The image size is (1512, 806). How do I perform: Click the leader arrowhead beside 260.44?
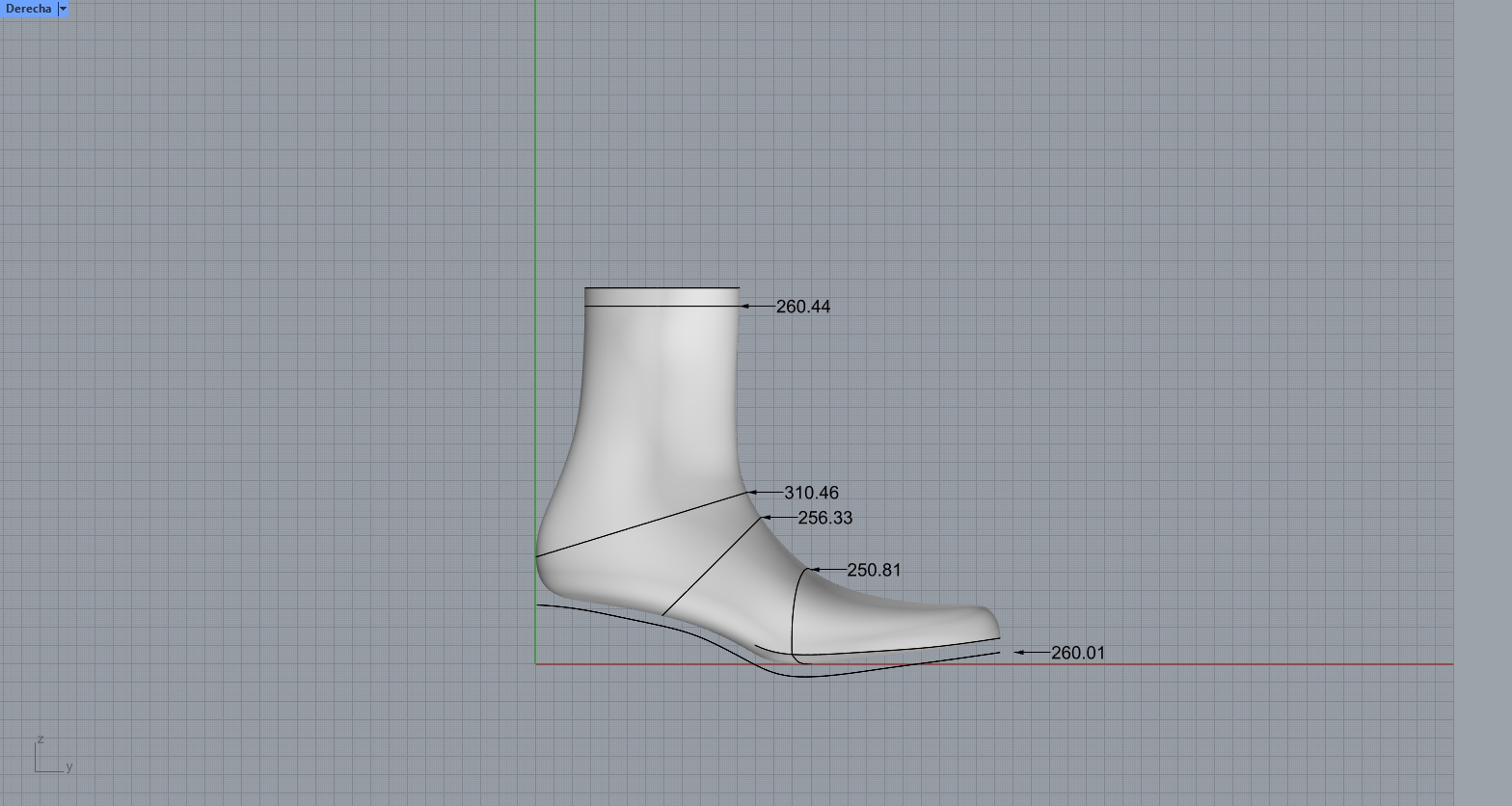coord(745,307)
